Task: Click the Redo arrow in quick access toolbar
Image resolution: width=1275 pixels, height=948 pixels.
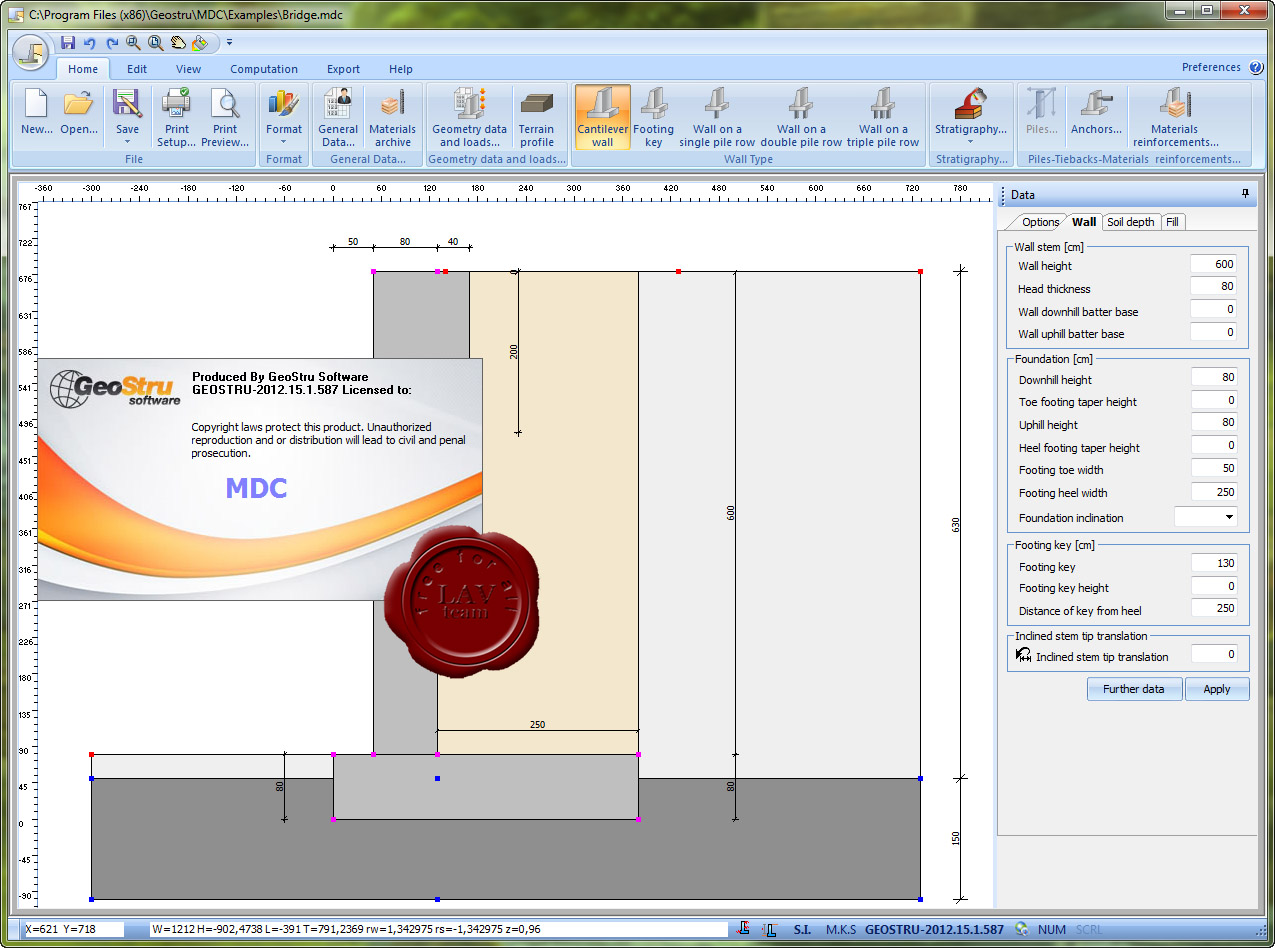Action: 112,43
